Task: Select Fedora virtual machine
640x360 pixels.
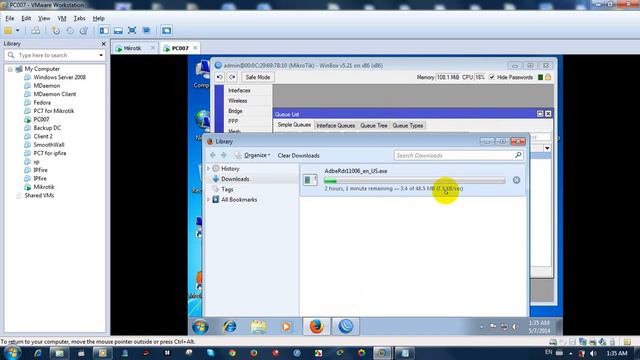Action: [x=42, y=102]
